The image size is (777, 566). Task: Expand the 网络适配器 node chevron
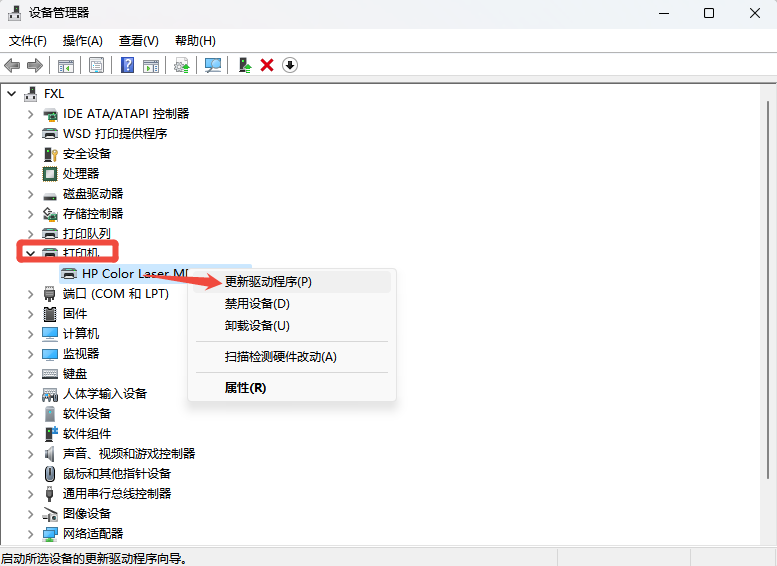(31, 534)
